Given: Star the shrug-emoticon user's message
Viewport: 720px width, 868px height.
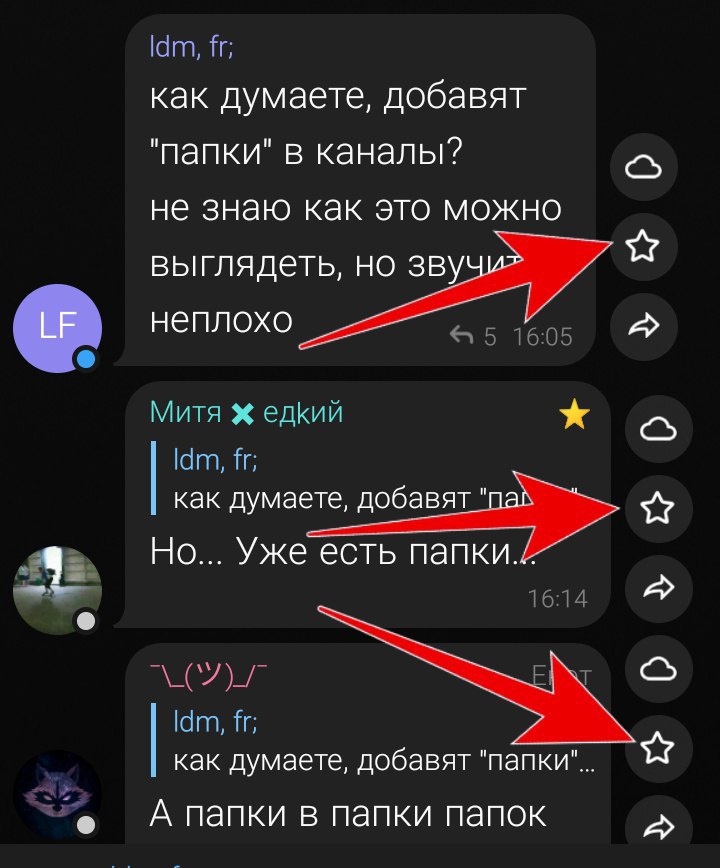Looking at the screenshot, I should [658, 748].
